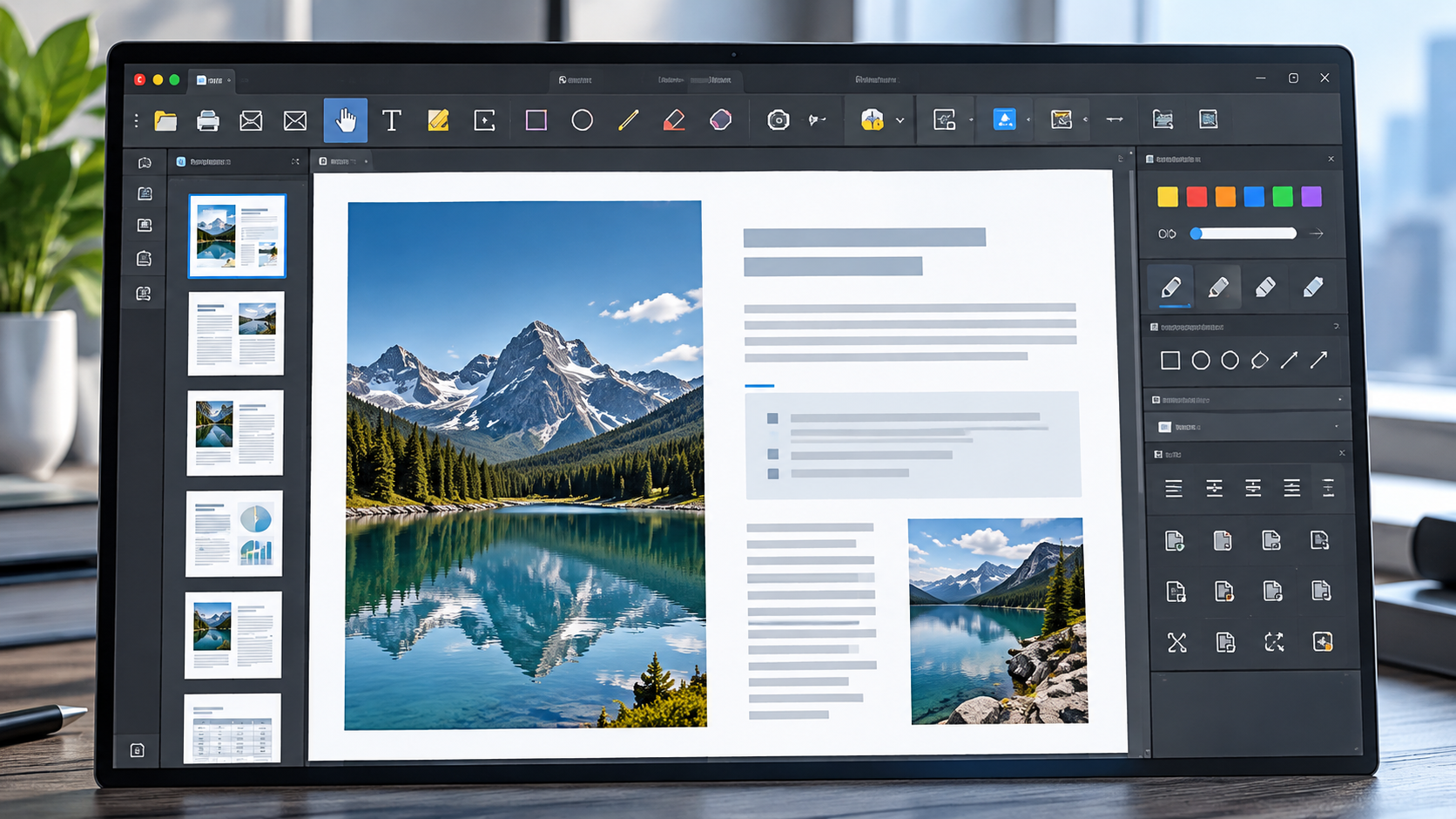1456x819 pixels.
Task: Select the red eraser tool in the toolbar
Action: click(674, 120)
